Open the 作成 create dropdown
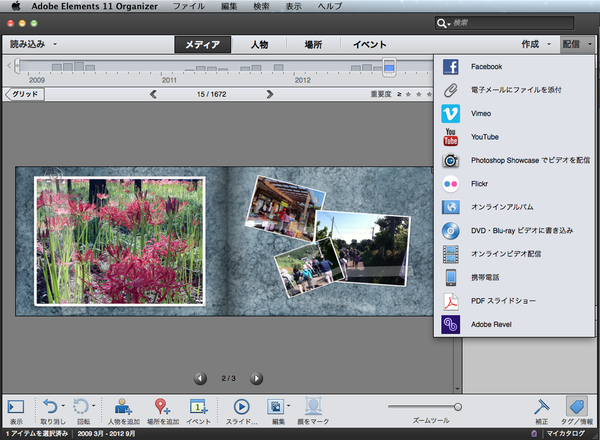 [x=549, y=44]
